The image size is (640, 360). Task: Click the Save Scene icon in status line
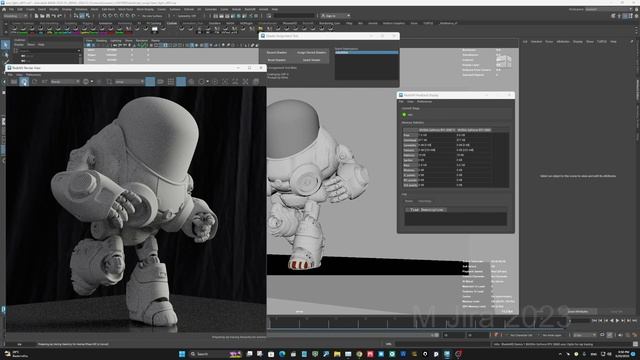pos(48,16)
